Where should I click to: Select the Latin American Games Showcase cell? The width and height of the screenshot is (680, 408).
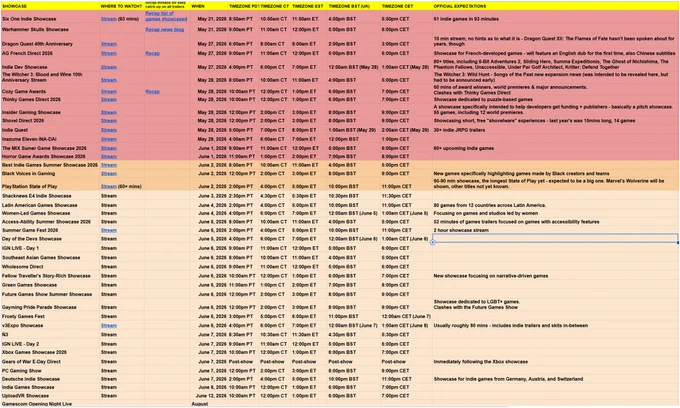click(50, 205)
